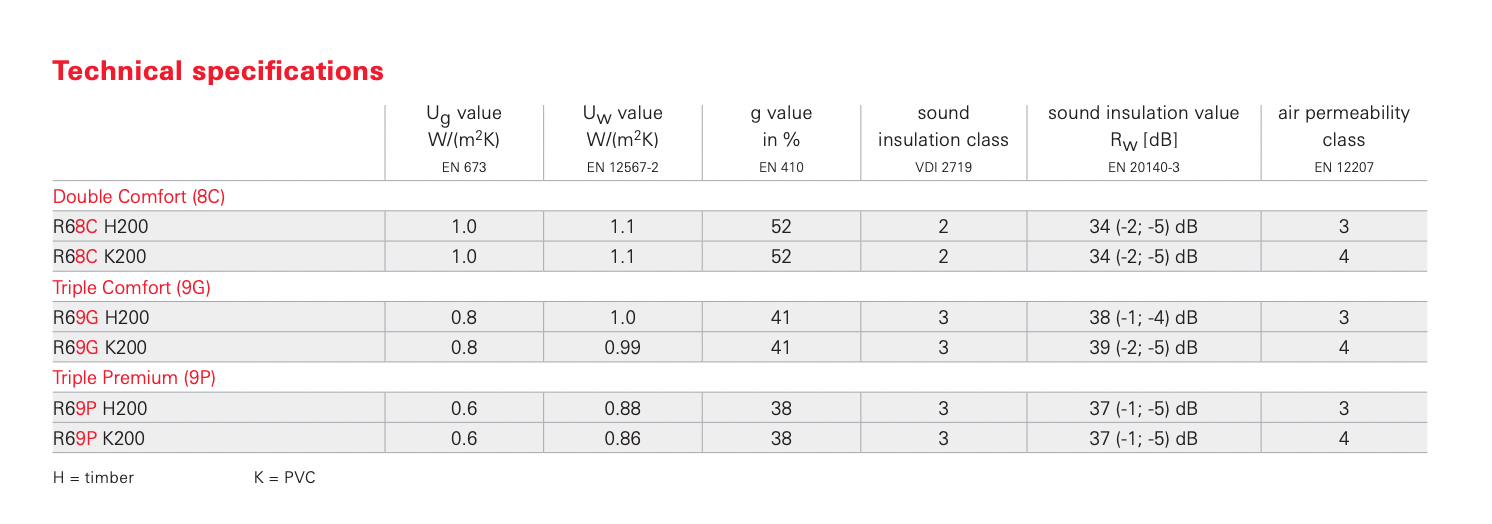Viewport: 1492px width, 524px height.
Task: Select the R69P H200 row label
Action: [x=101, y=408]
